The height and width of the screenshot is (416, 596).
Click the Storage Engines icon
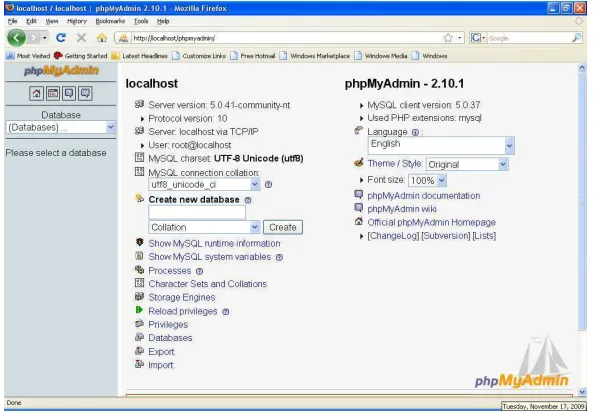(x=139, y=296)
